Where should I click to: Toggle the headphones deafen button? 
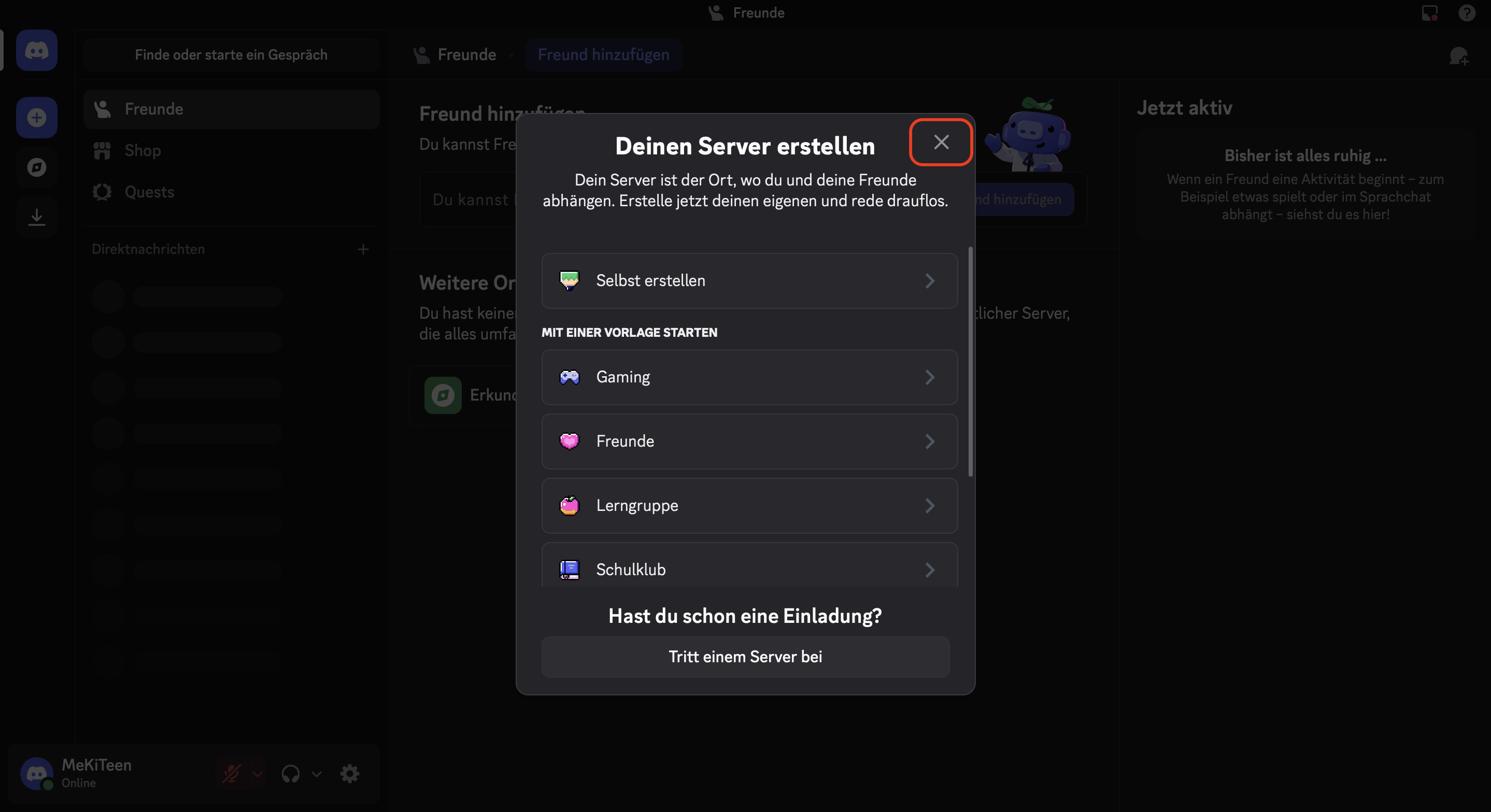[291, 774]
